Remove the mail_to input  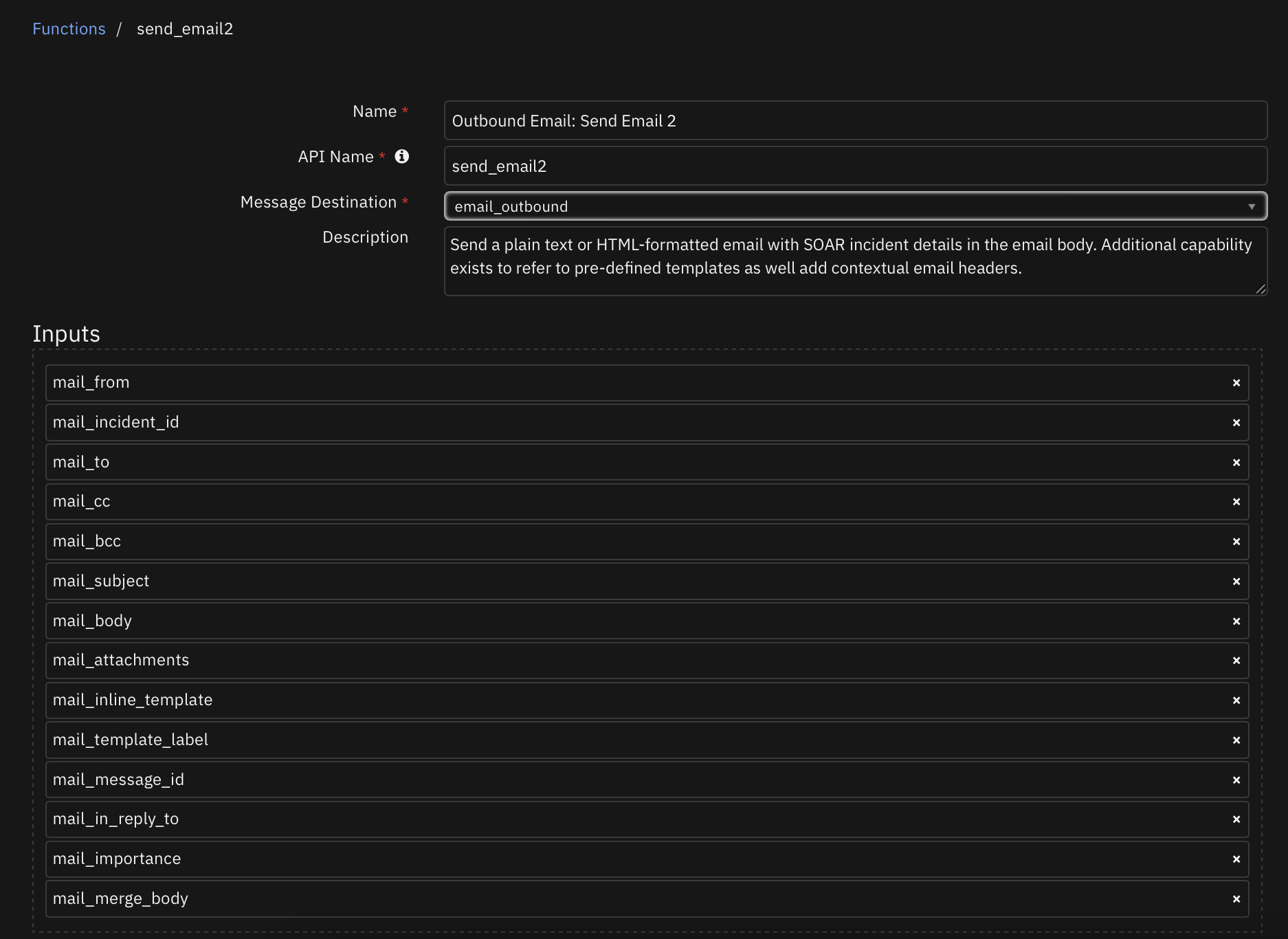(x=1236, y=463)
